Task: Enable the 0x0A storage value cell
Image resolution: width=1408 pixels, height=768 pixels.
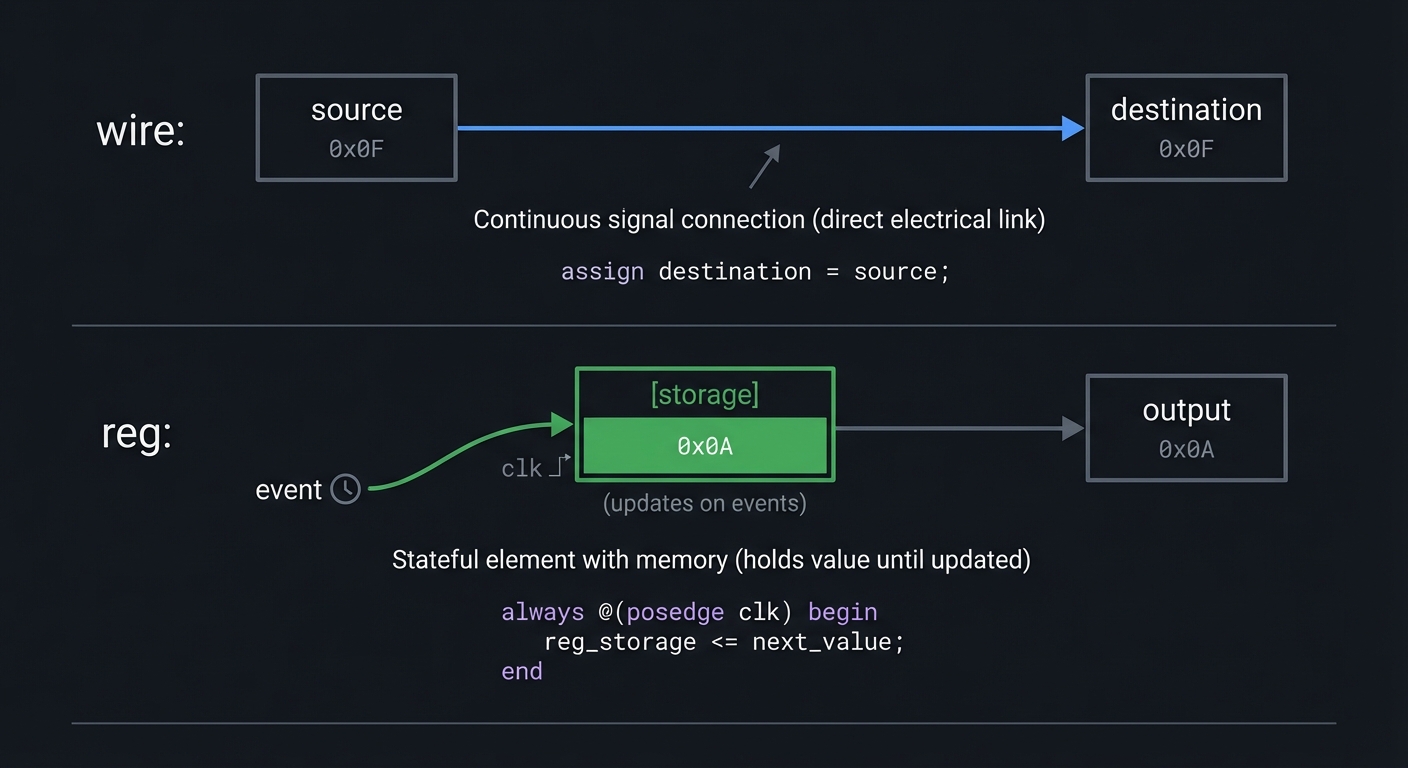Action: pos(705,446)
